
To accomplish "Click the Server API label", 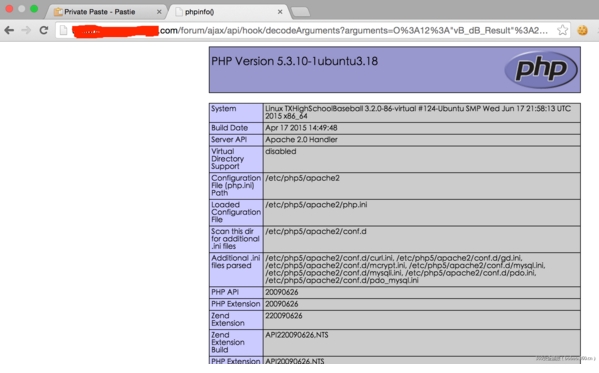I will 229,139.
